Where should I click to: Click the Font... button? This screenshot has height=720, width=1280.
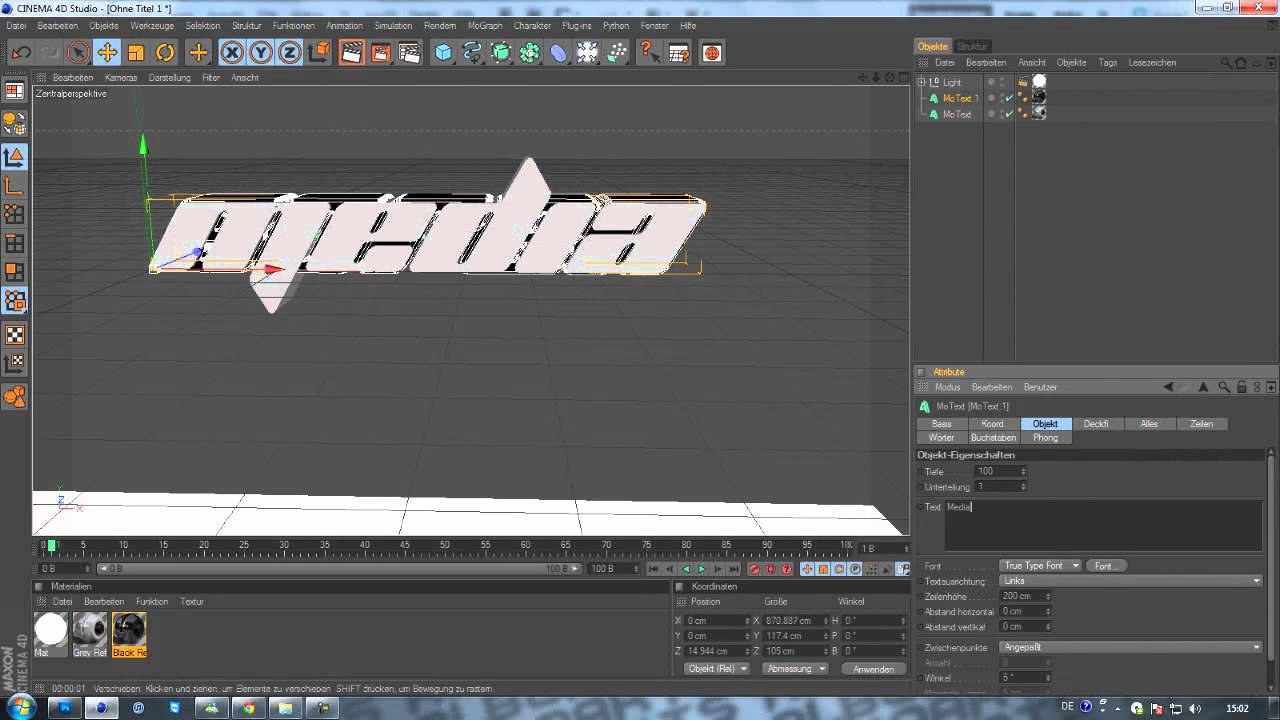(x=1106, y=566)
